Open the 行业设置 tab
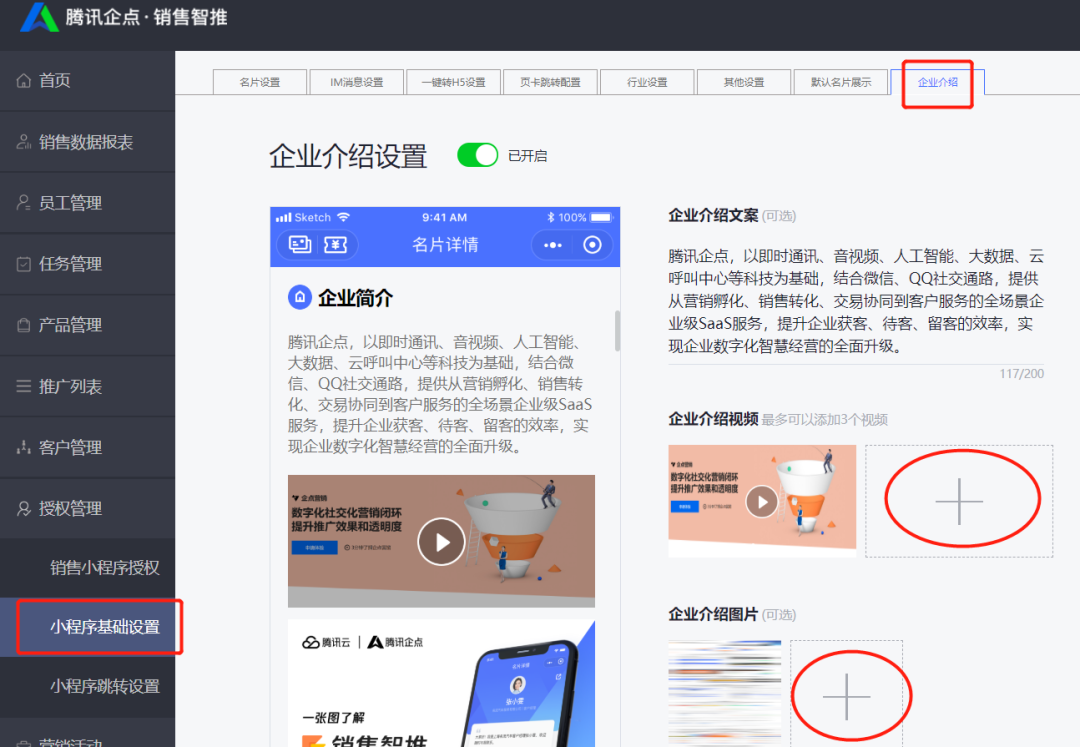The width and height of the screenshot is (1080, 747). (x=647, y=82)
